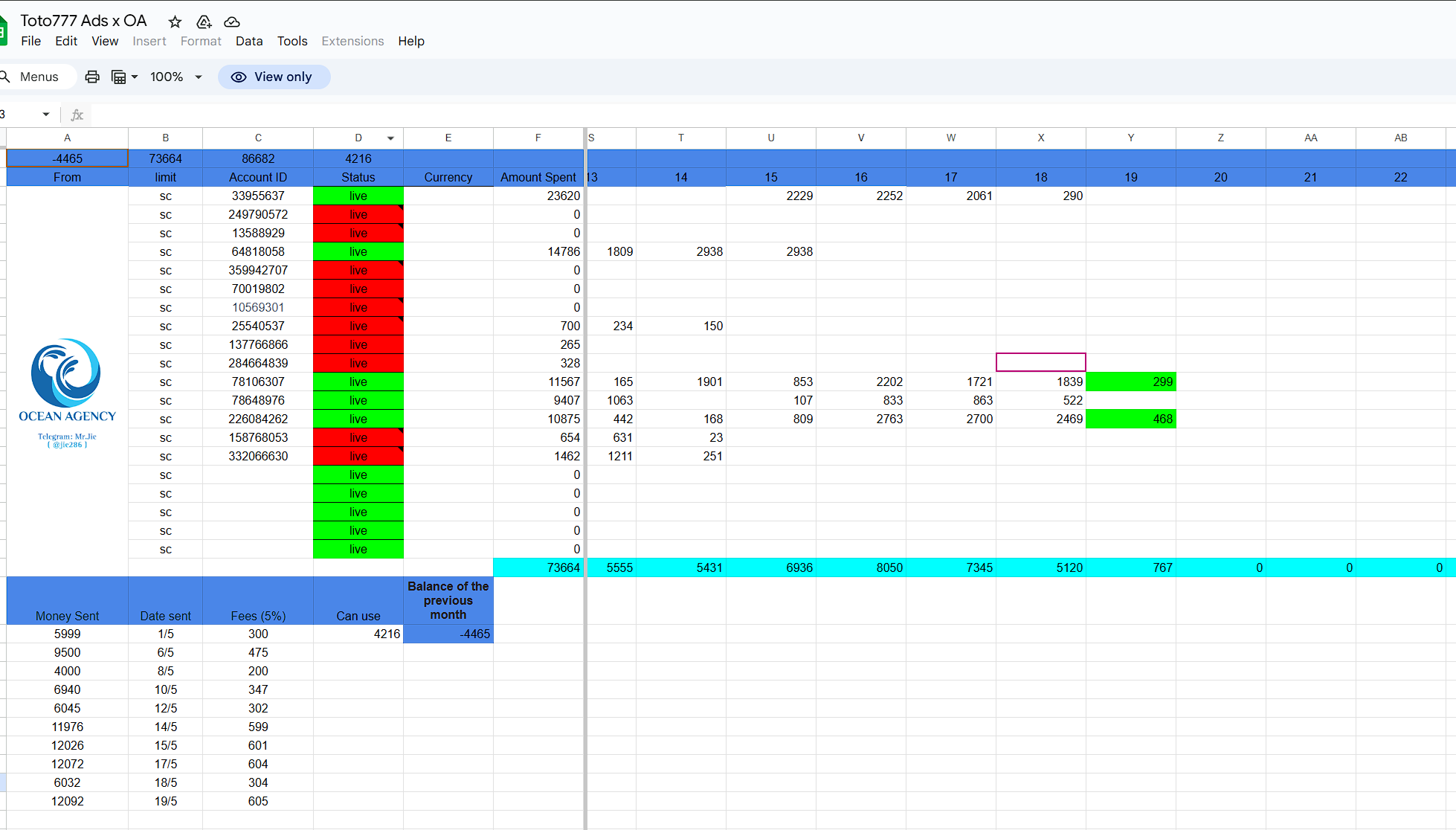Screen dimensions: 1456x830
Task: Expand the name box dropdown arrow
Action: 46,115
